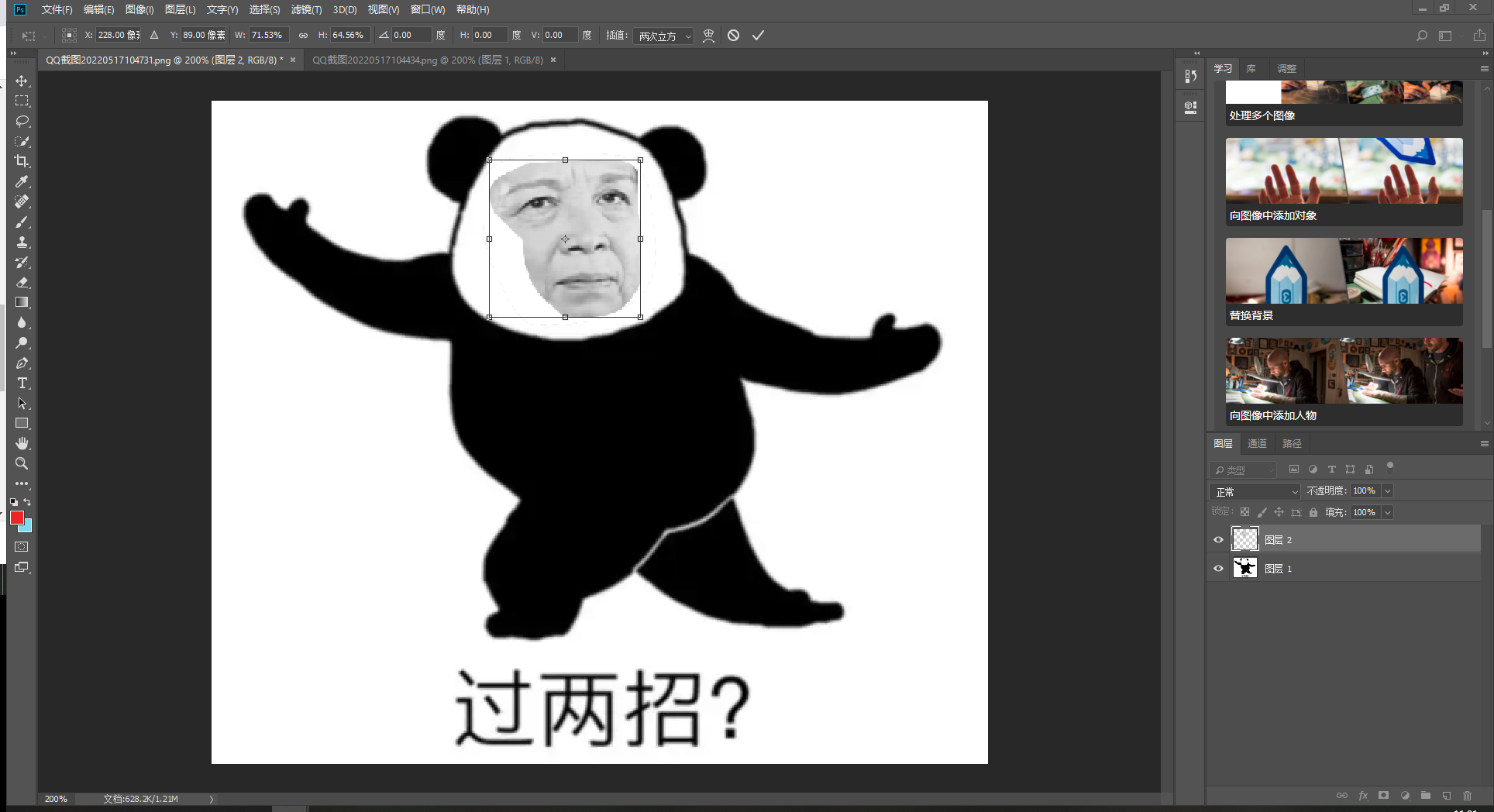Select the Eyedropper tool
This screenshot has height=812, width=1494.
pyautogui.click(x=22, y=181)
